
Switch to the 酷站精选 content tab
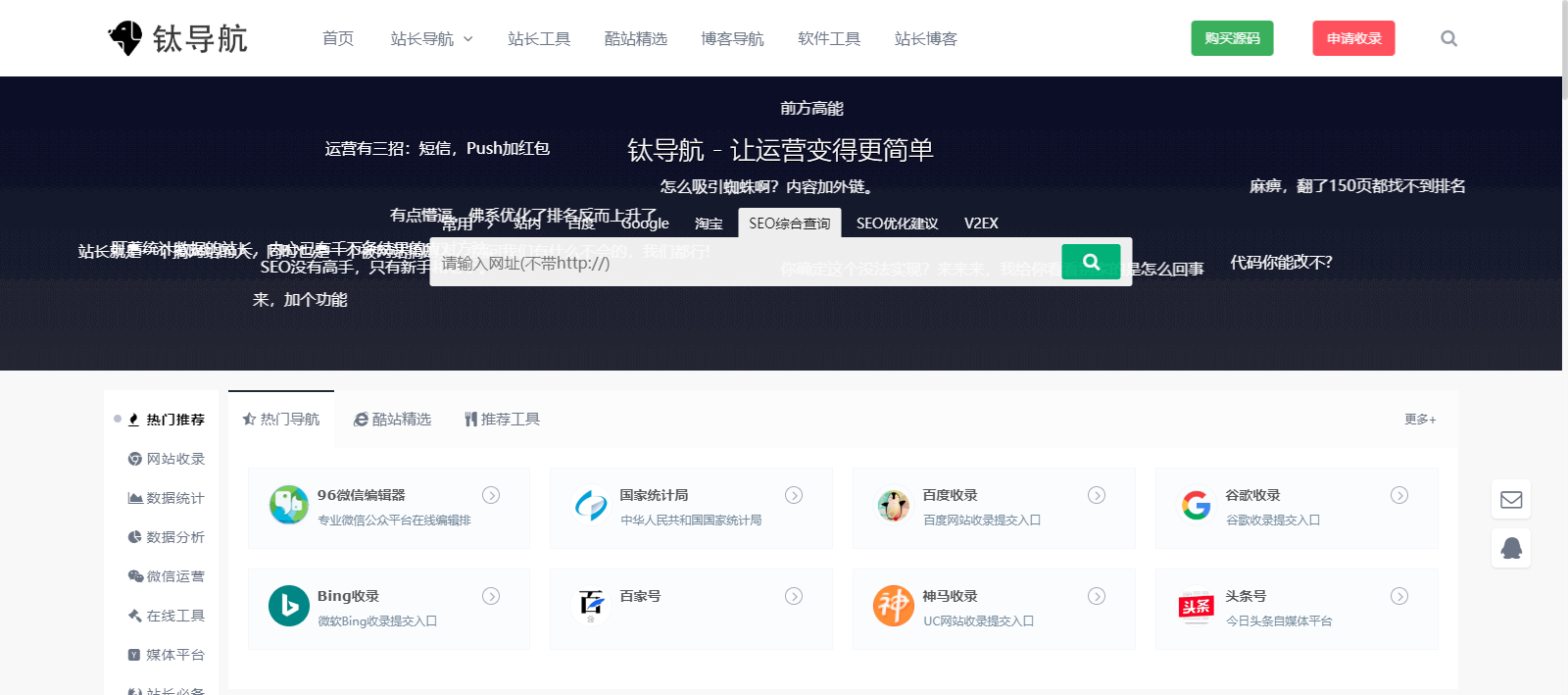[x=392, y=419]
